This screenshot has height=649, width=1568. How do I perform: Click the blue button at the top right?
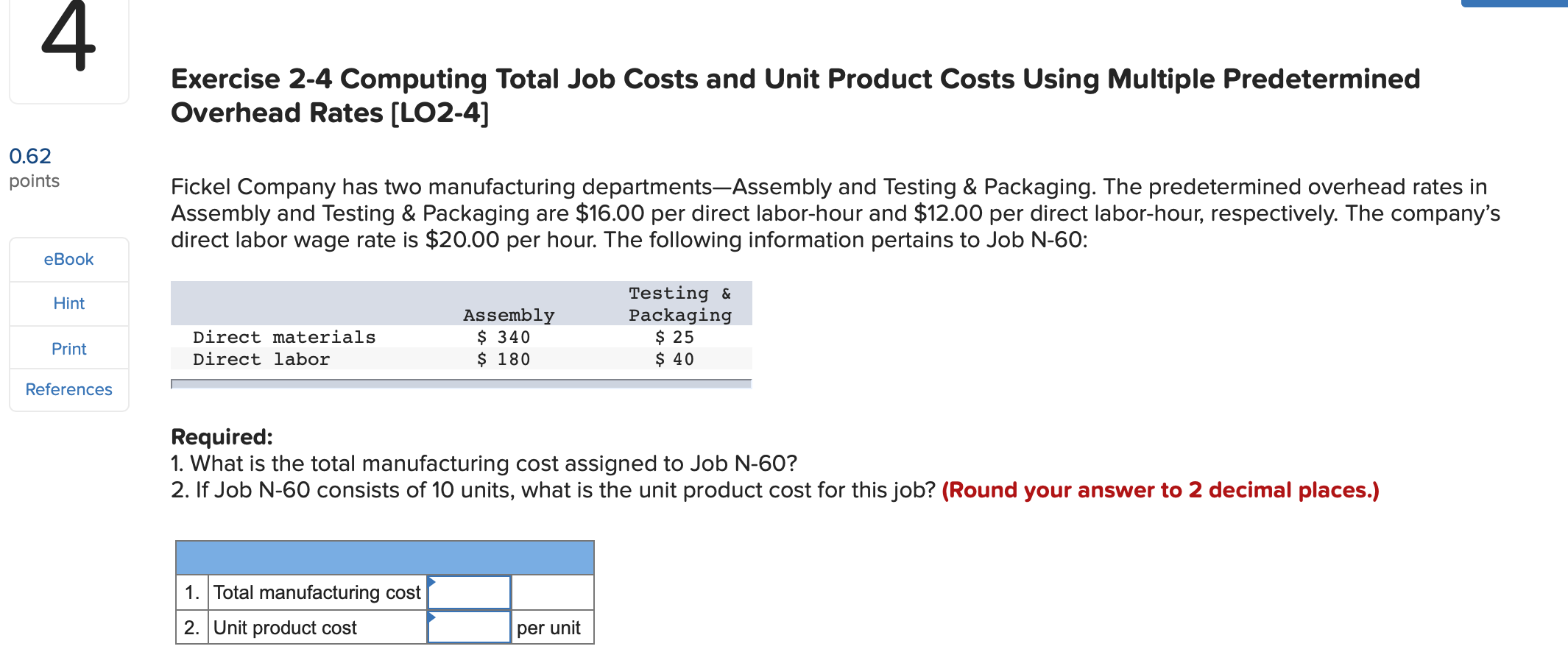click(1515, 4)
